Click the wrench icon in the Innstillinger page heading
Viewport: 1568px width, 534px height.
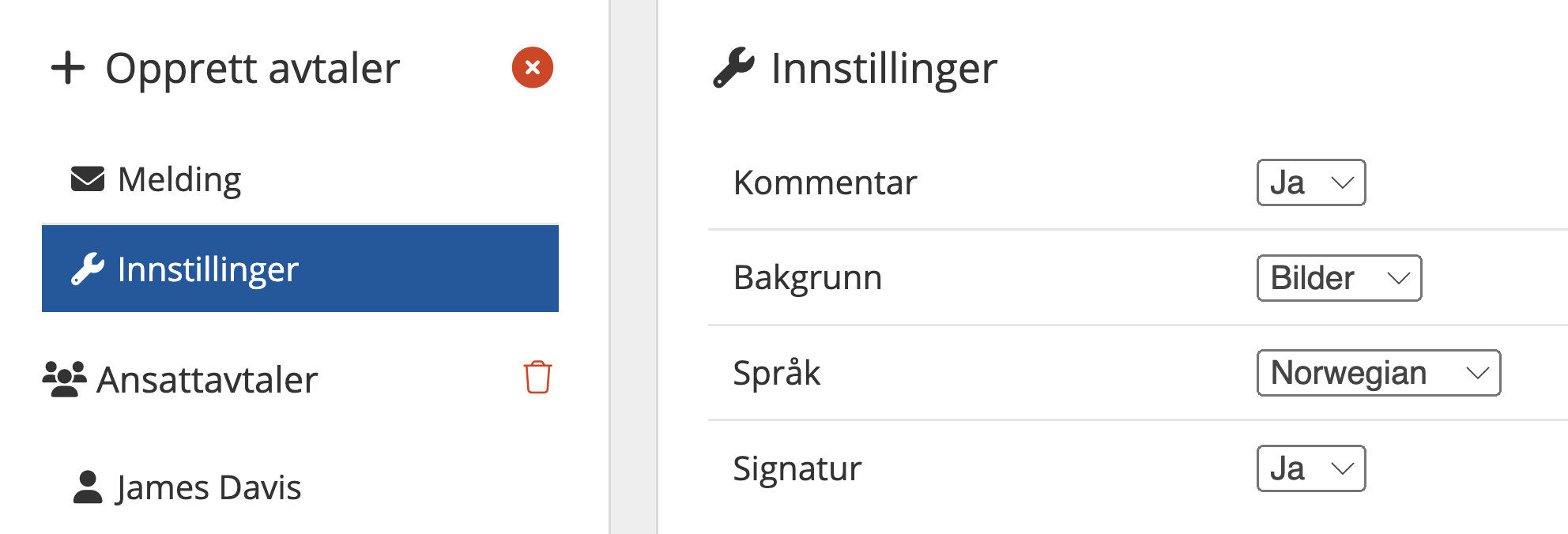[733, 68]
